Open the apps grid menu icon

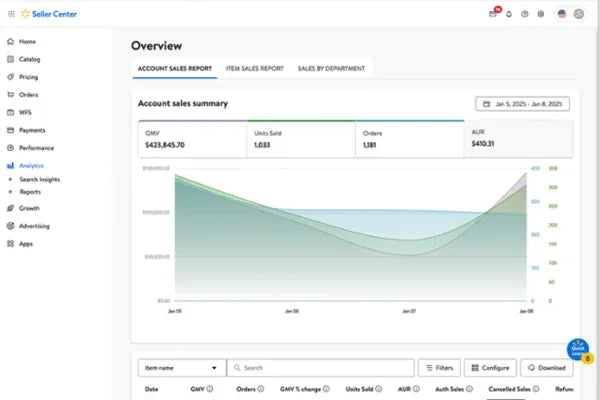[x=11, y=14]
